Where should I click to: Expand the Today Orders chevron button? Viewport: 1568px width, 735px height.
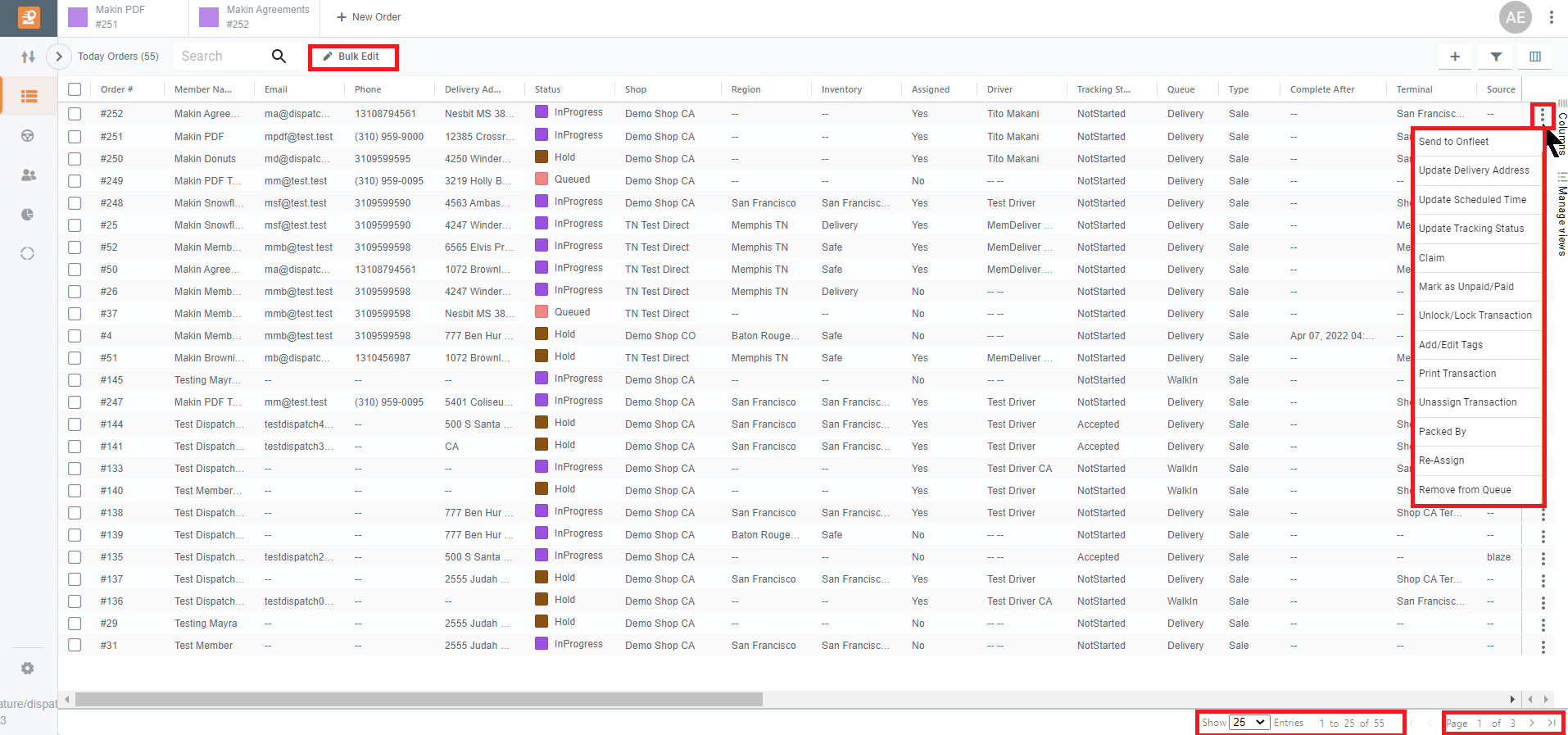59,57
